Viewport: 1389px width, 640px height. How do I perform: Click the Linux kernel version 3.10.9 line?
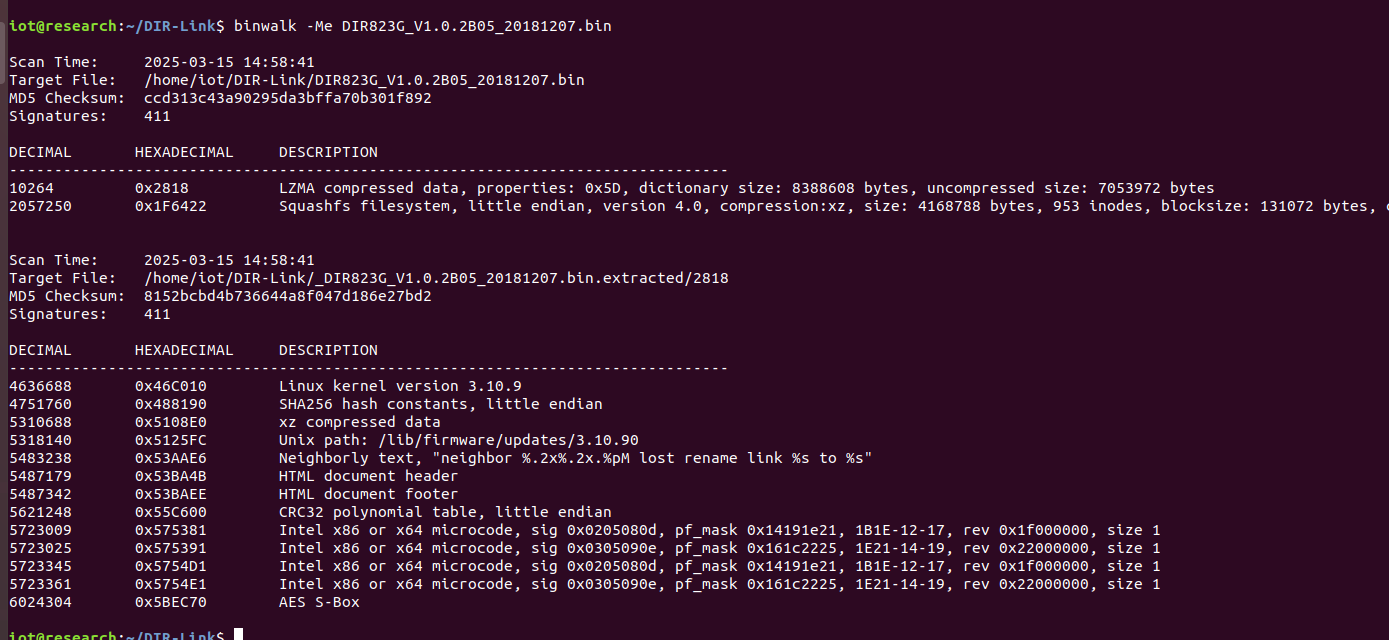tap(400, 386)
